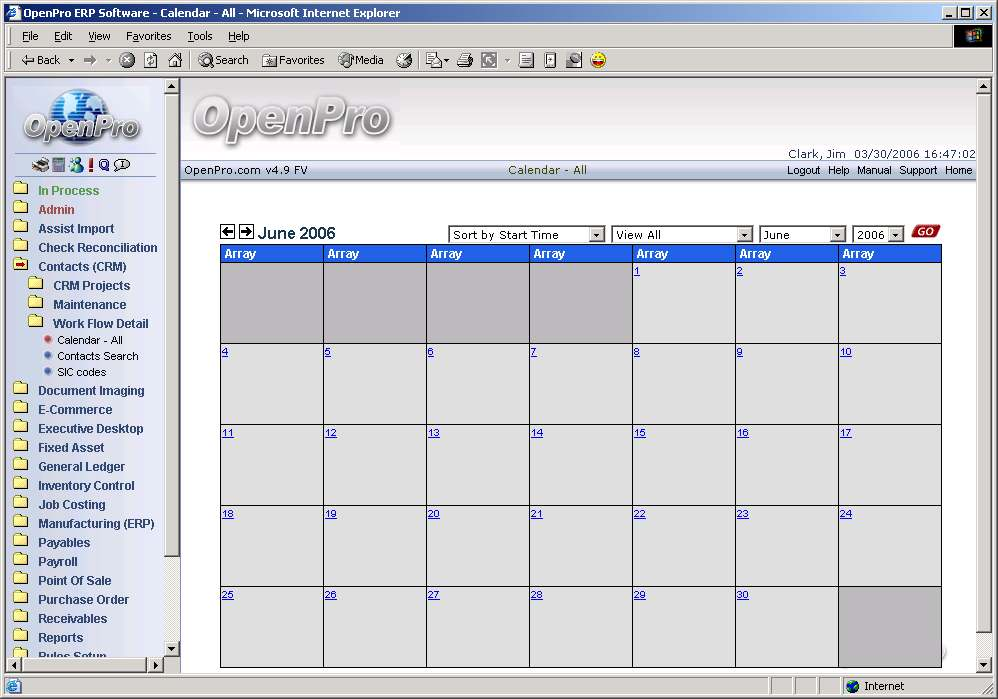Image resolution: width=998 pixels, height=699 pixels.
Task: Expand the CRM Projects folder
Action: [x=91, y=285]
